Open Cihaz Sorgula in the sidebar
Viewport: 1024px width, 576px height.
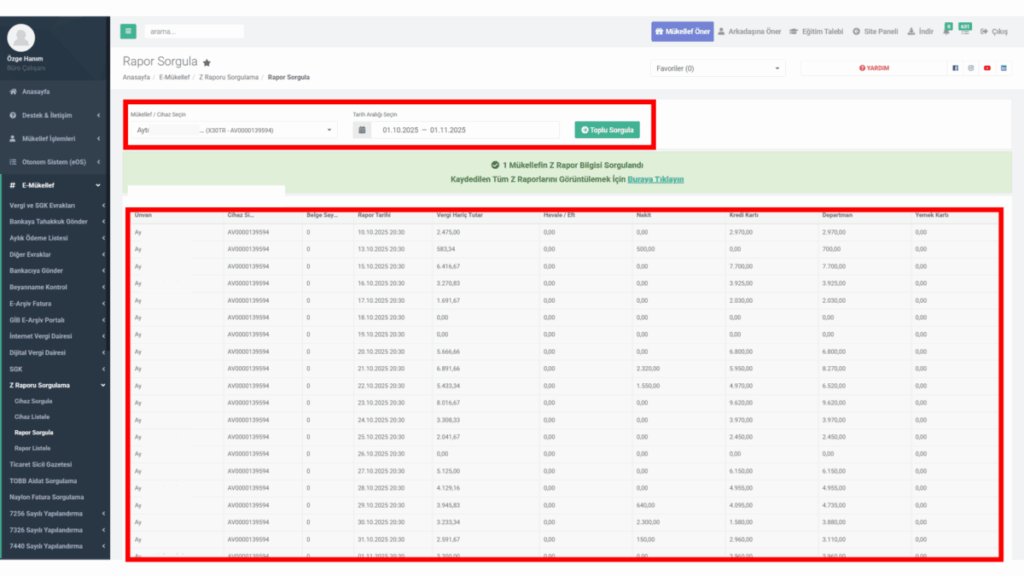point(33,402)
